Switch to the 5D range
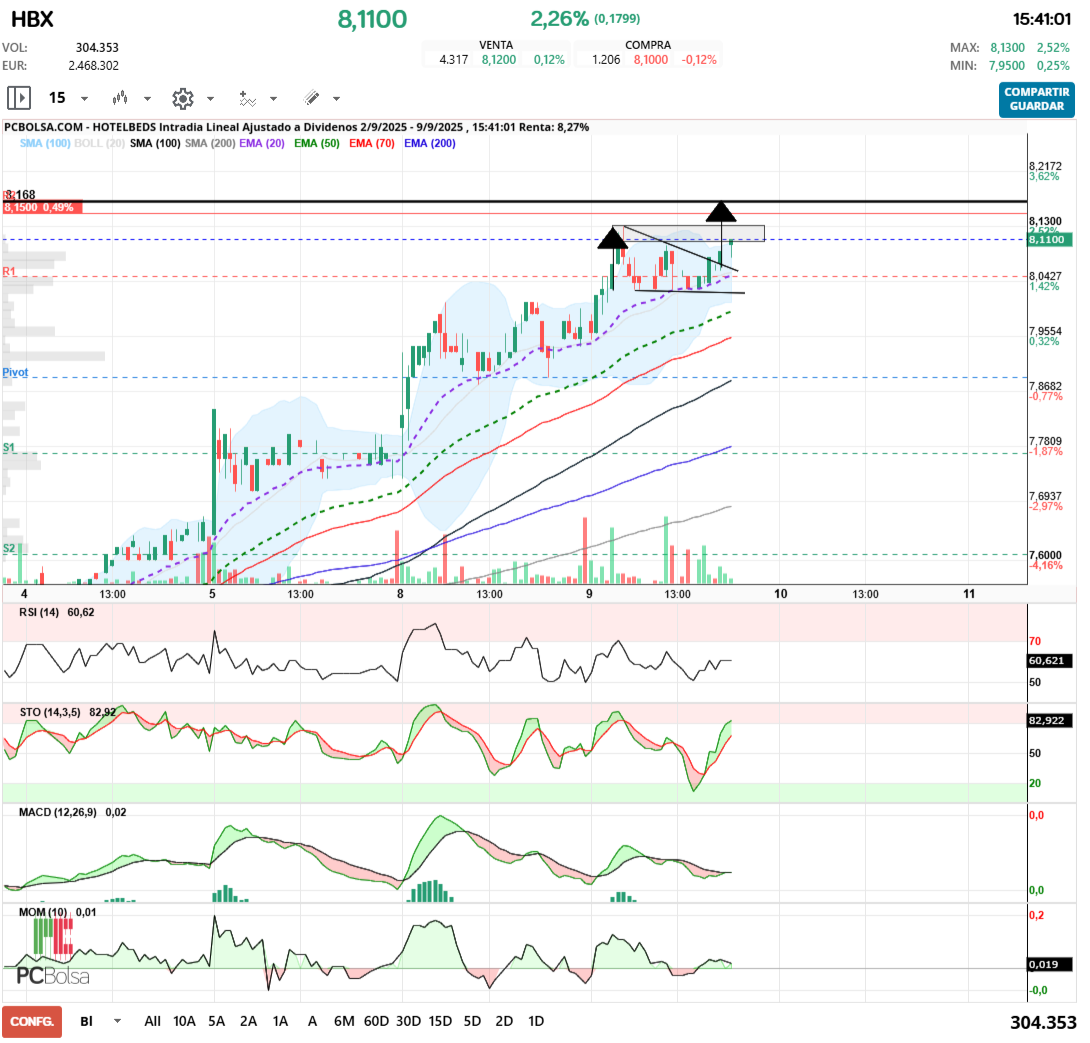 (x=472, y=1021)
